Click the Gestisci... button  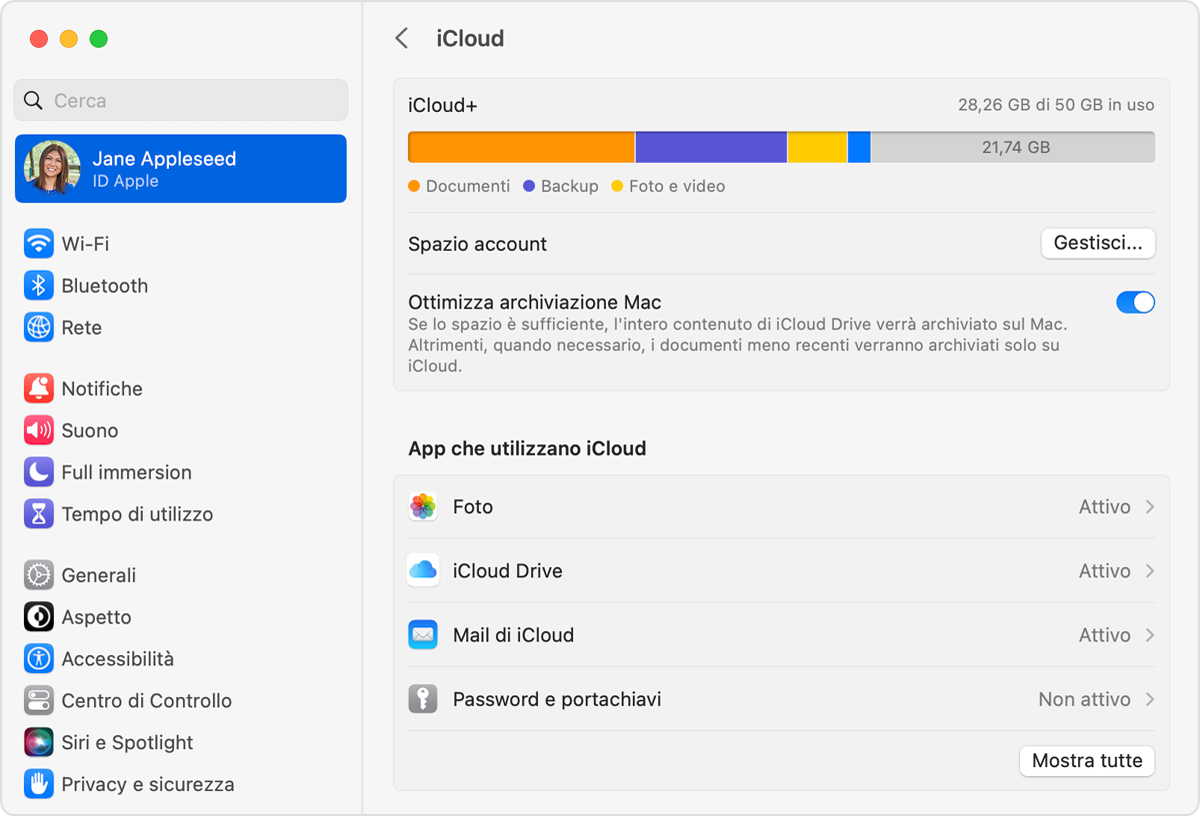tap(1097, 244)
